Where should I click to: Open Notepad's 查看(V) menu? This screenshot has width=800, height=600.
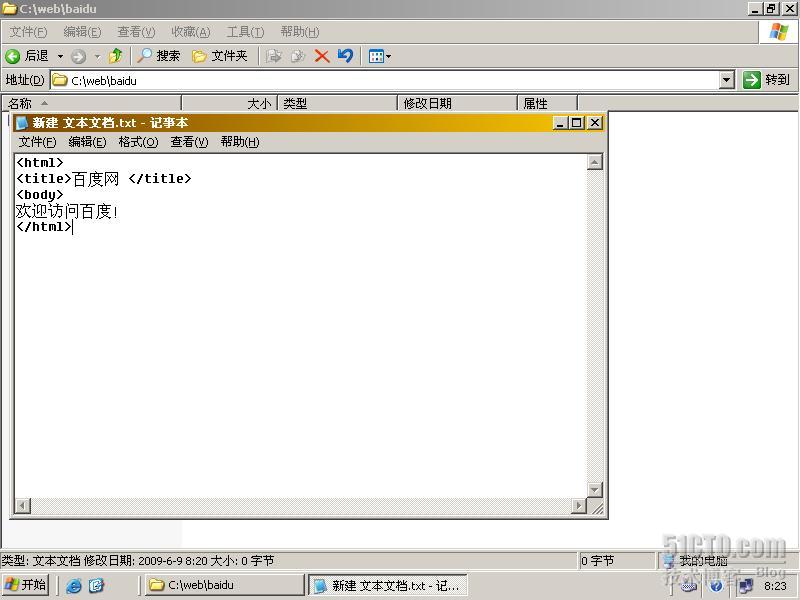pyautogui.click(x=189, y=142)
